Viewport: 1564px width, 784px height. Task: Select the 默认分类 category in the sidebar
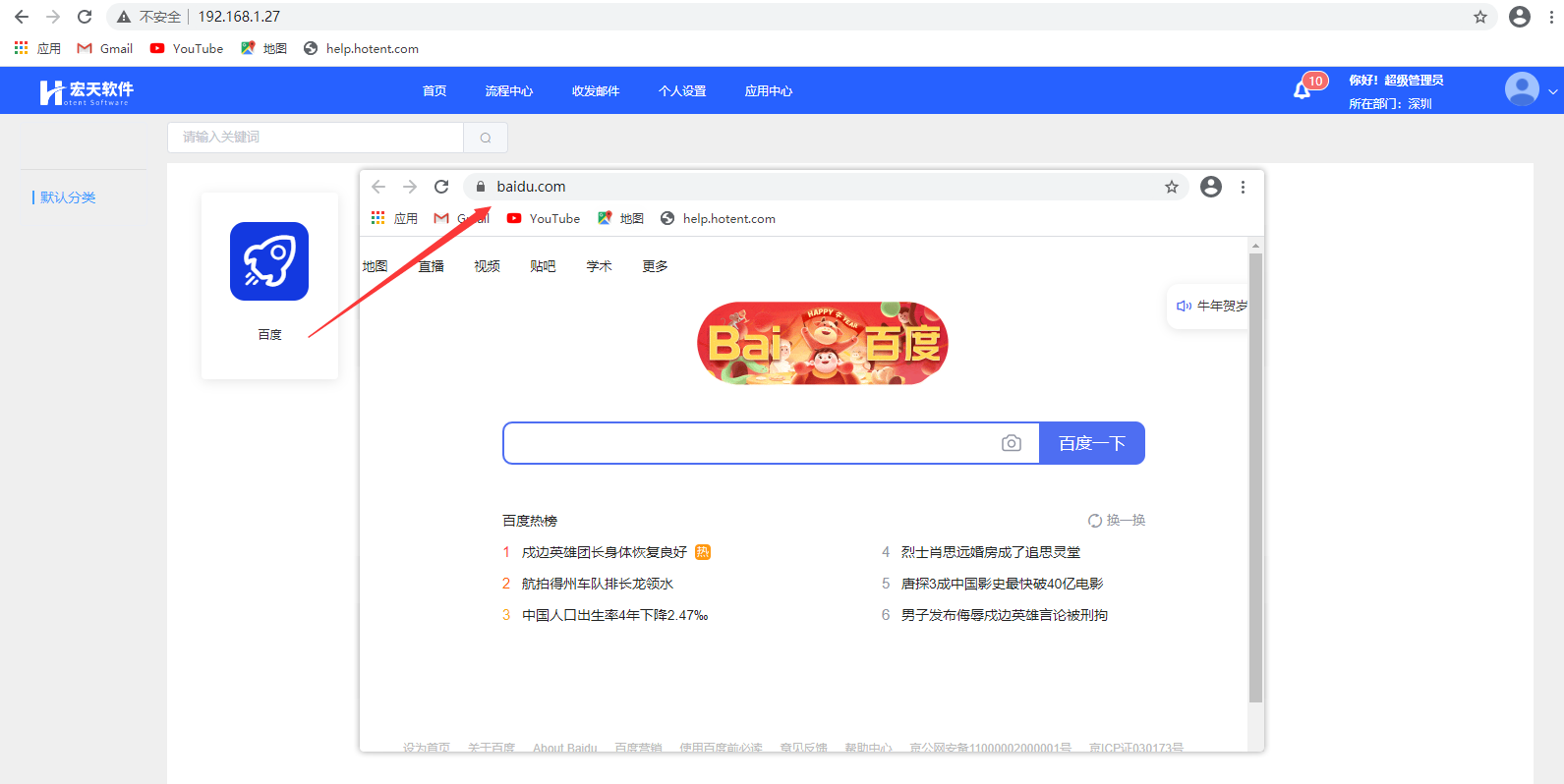point(68,197)
